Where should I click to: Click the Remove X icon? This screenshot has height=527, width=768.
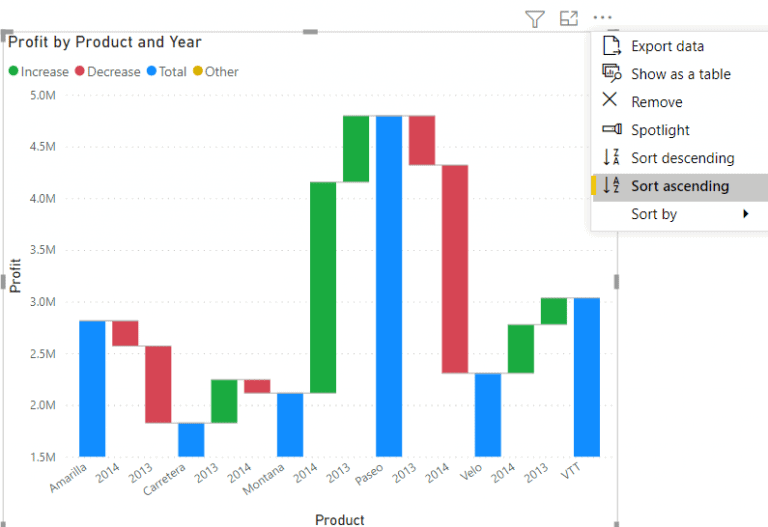coord(609,99)
